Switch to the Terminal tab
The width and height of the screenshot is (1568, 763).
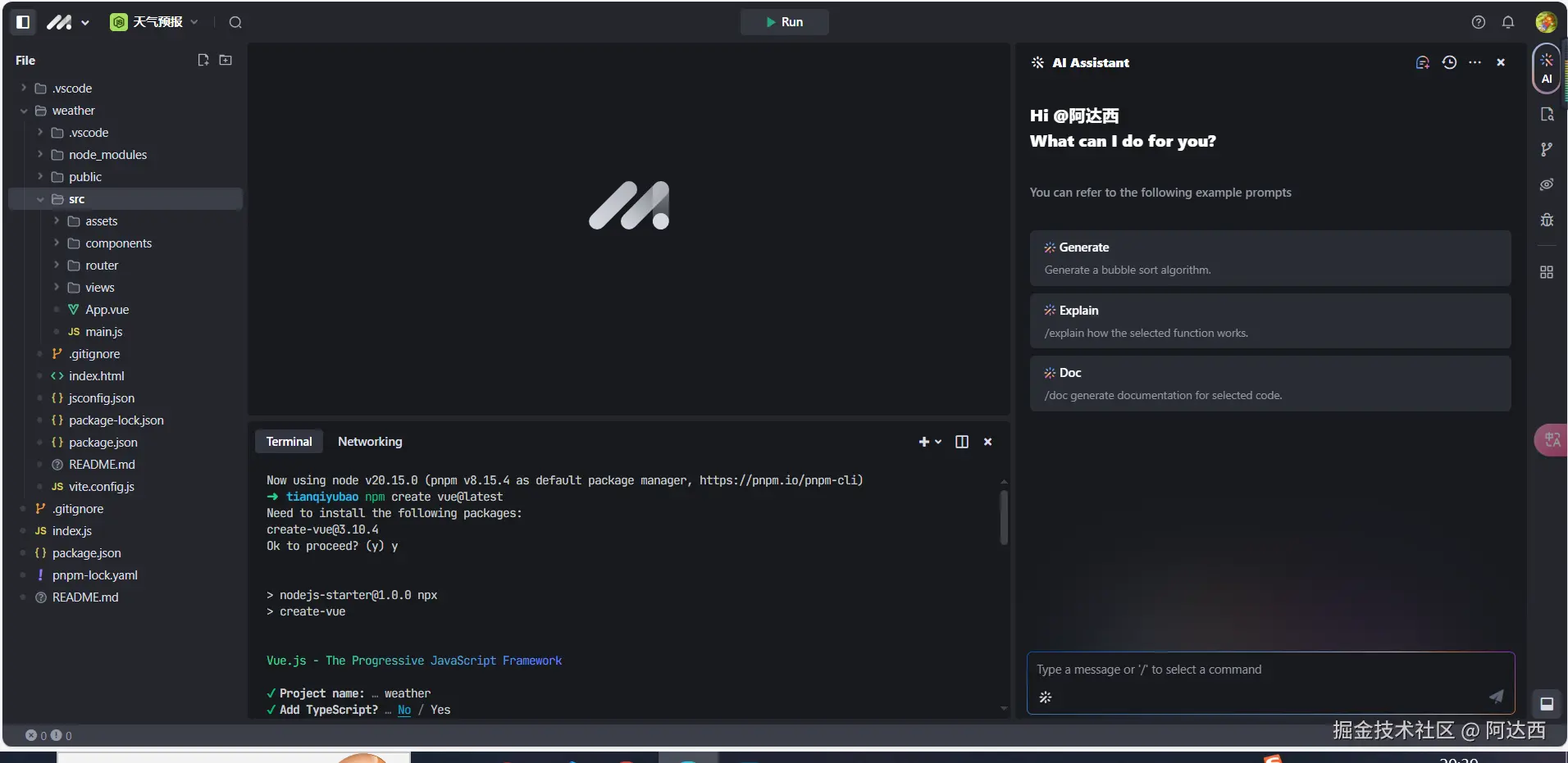tap(289, 442)
